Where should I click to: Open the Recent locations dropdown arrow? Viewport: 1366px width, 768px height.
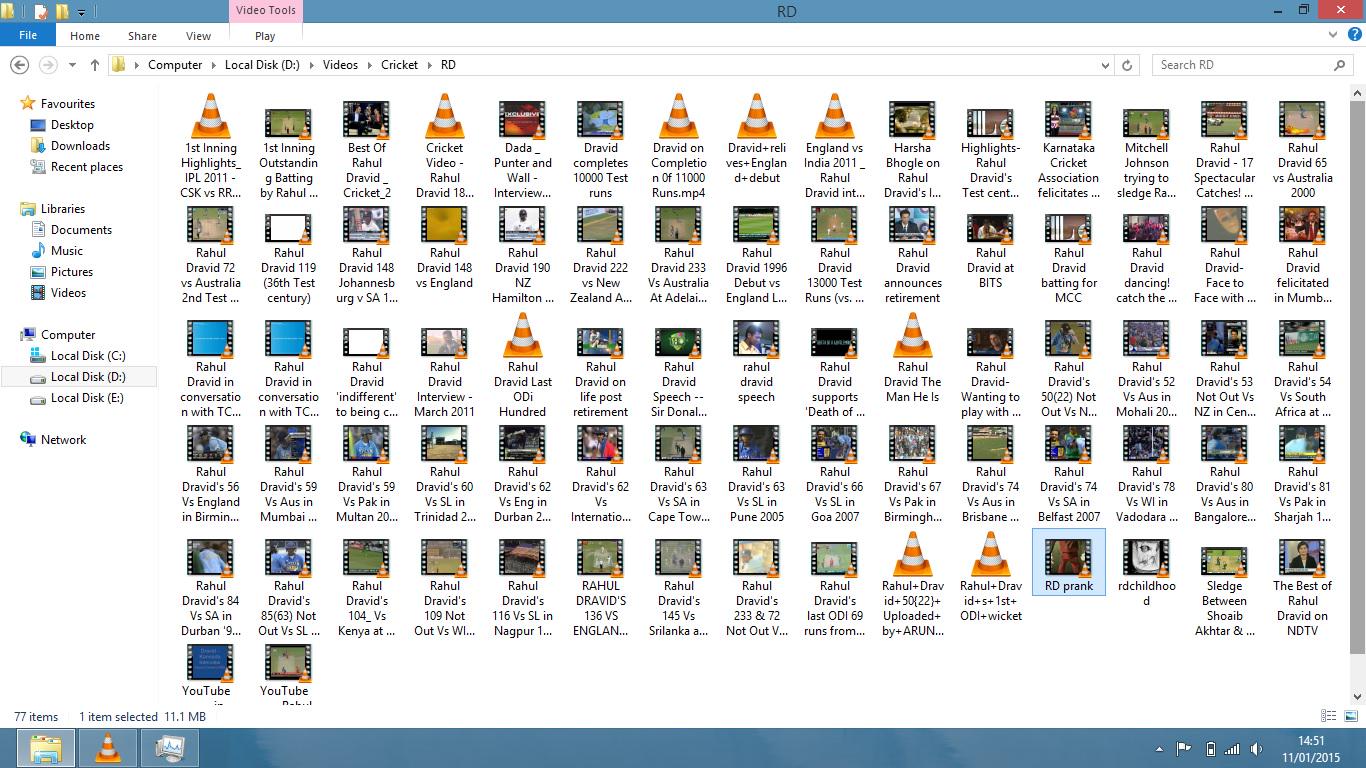(72, 65)
